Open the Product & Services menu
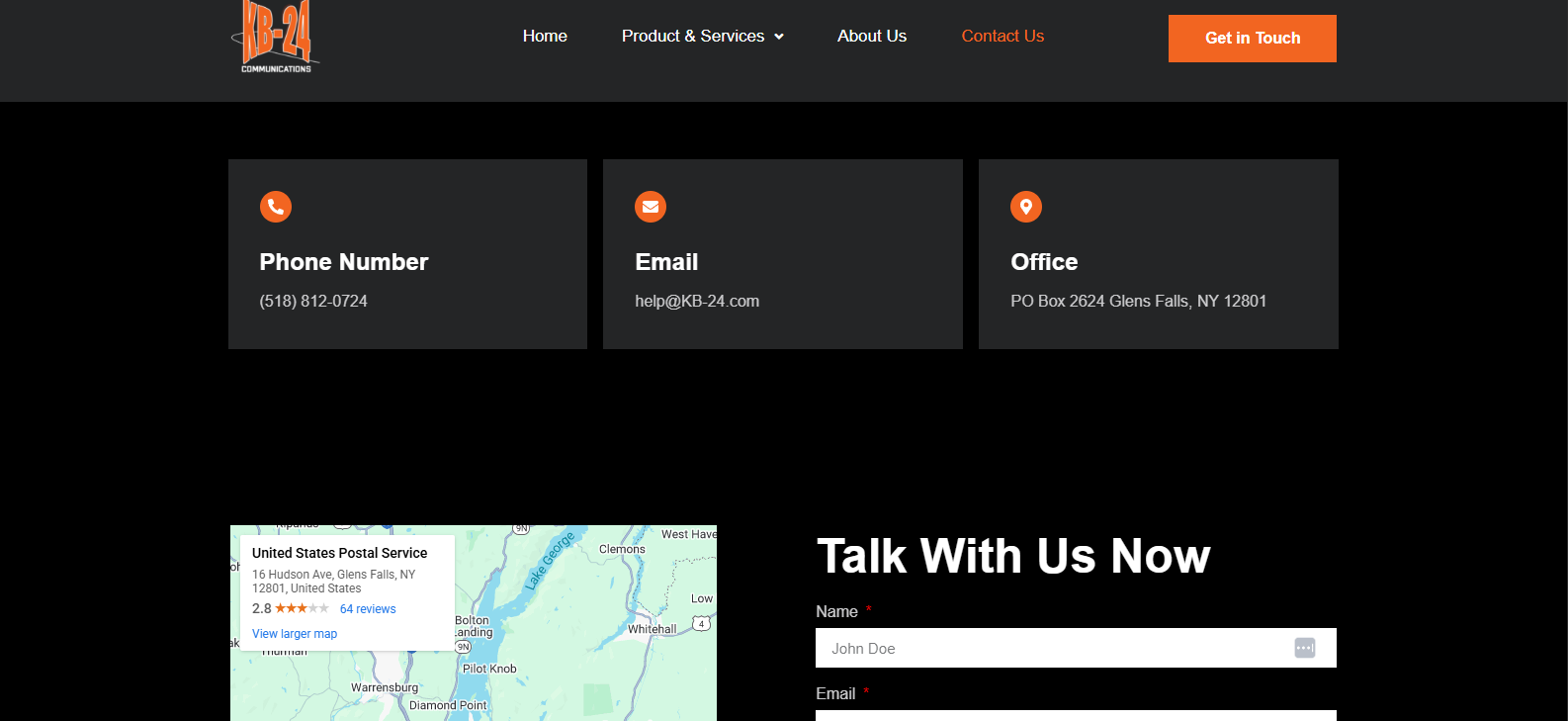1568x721 pixels. 693,36
